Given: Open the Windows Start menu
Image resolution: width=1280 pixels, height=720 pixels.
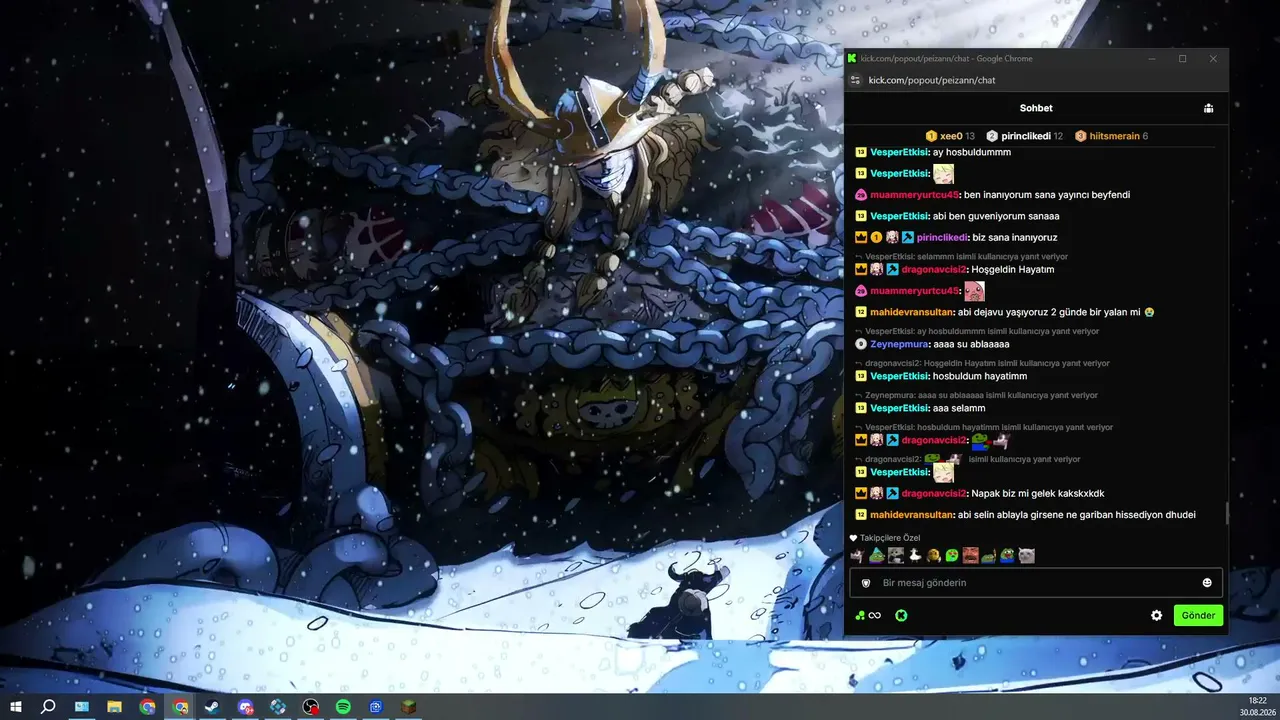Looking at the screenshot, I should tap(16, 707).
